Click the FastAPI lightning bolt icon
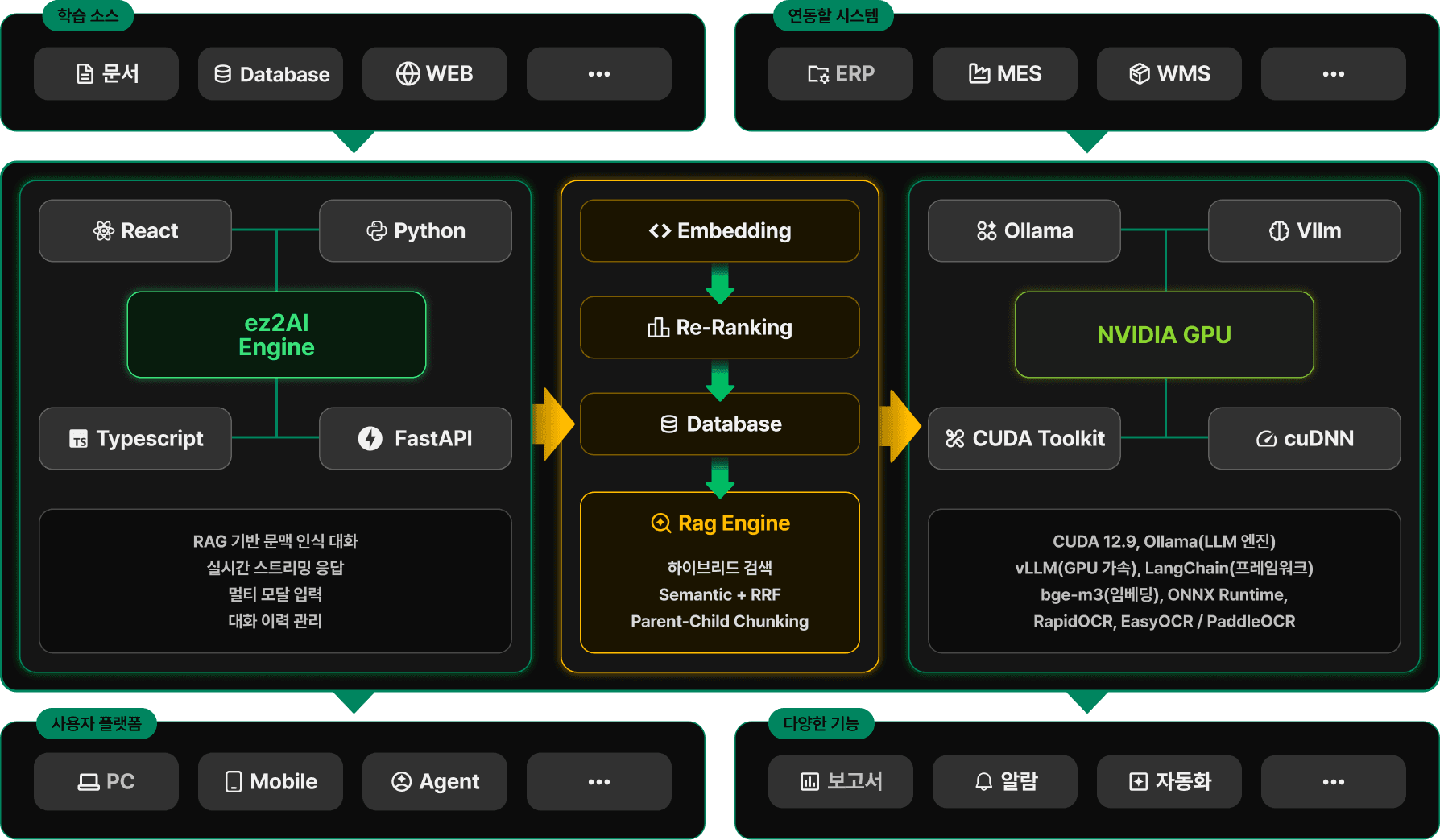Screen dimensions: 1440x840 point(370,438)
